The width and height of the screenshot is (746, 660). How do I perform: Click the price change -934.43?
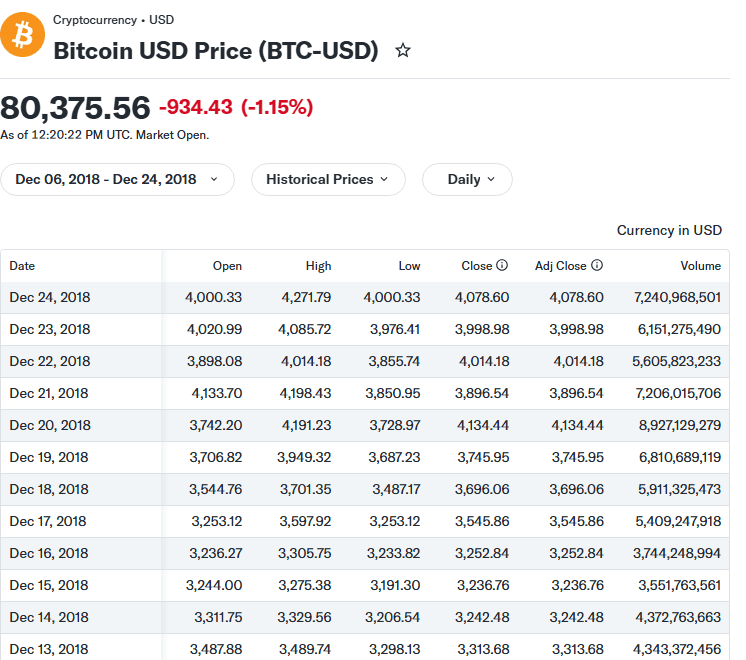coord(196,107)
